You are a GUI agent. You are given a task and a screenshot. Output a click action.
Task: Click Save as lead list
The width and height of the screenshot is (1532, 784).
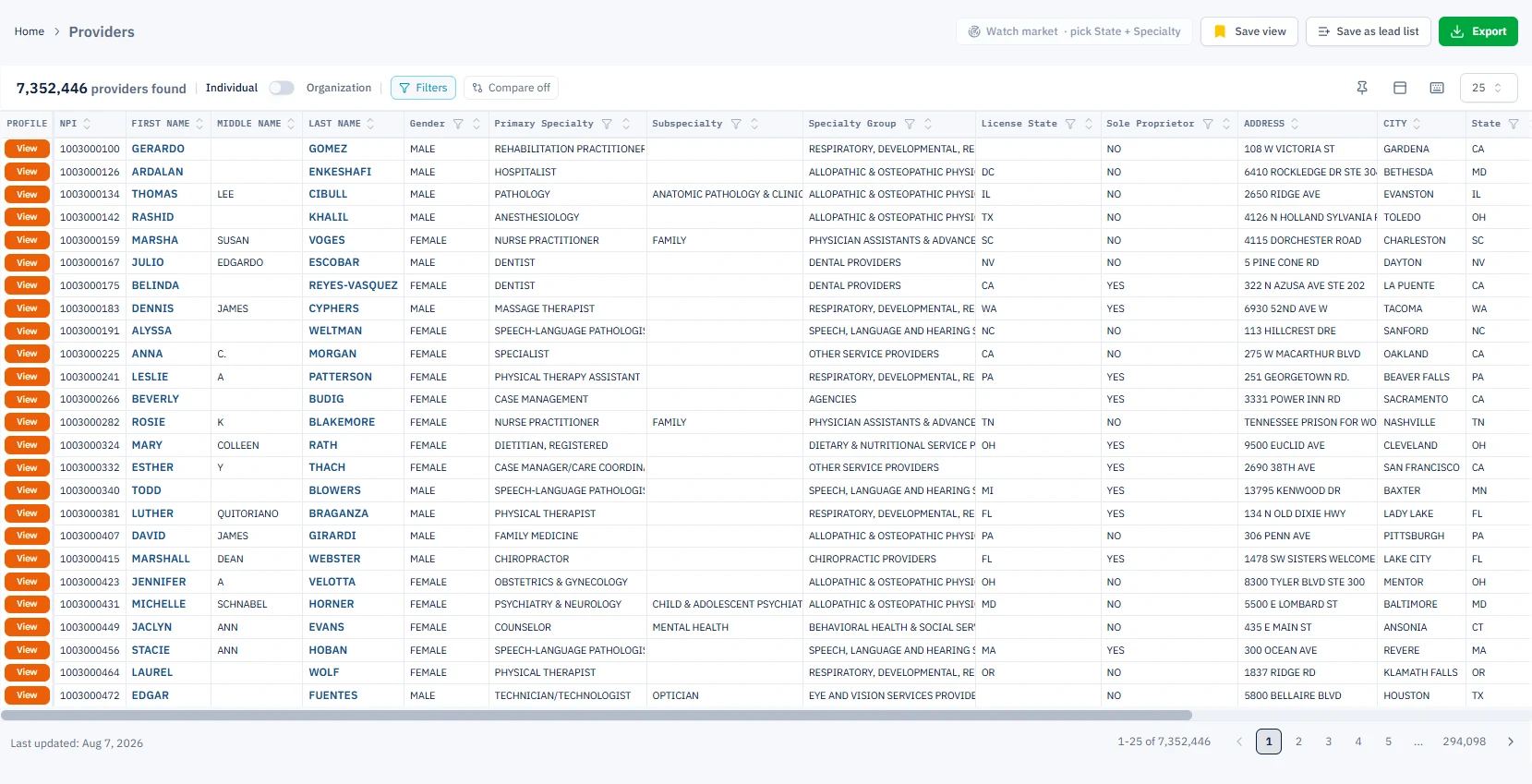coord(1369,31)
